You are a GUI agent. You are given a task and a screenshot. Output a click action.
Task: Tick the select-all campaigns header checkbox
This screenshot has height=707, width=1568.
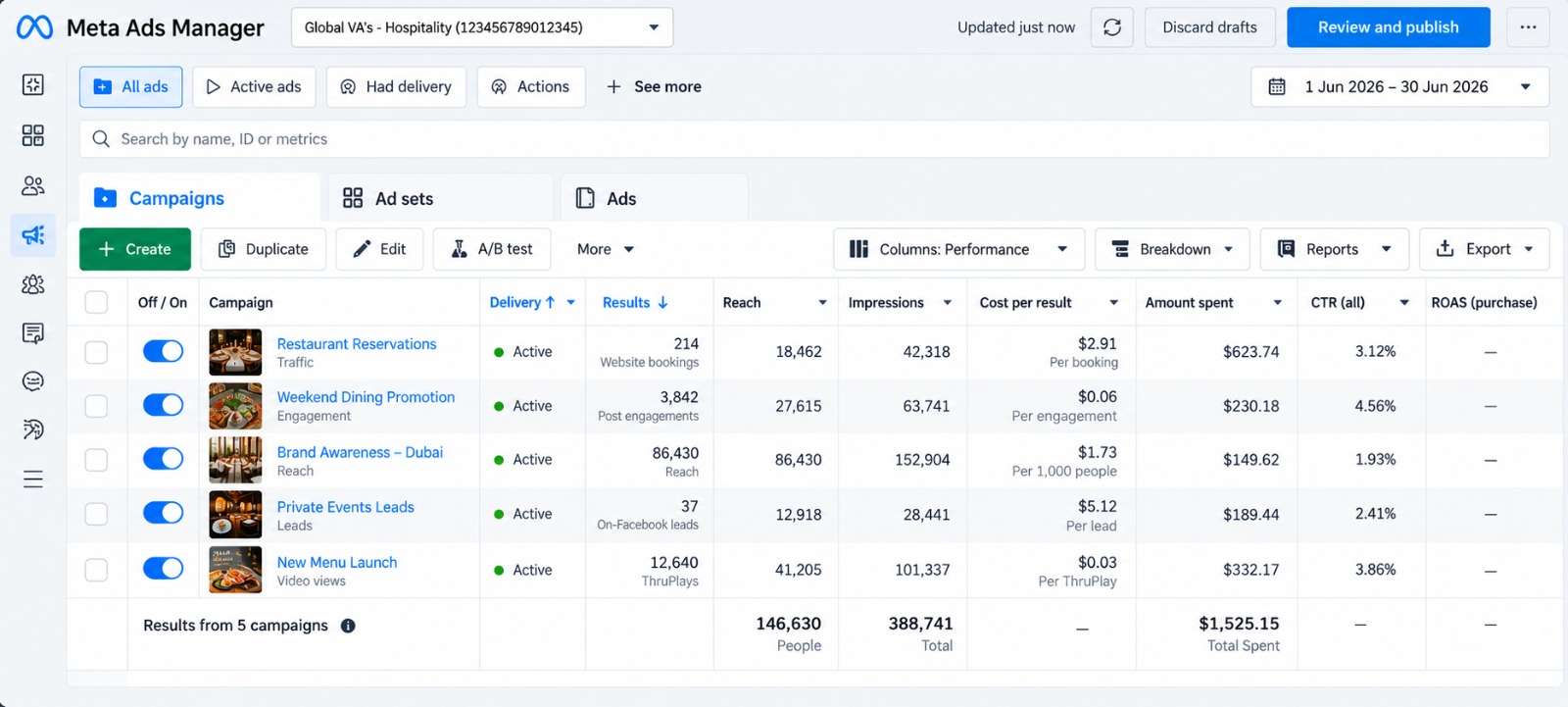tap(96, 303)
